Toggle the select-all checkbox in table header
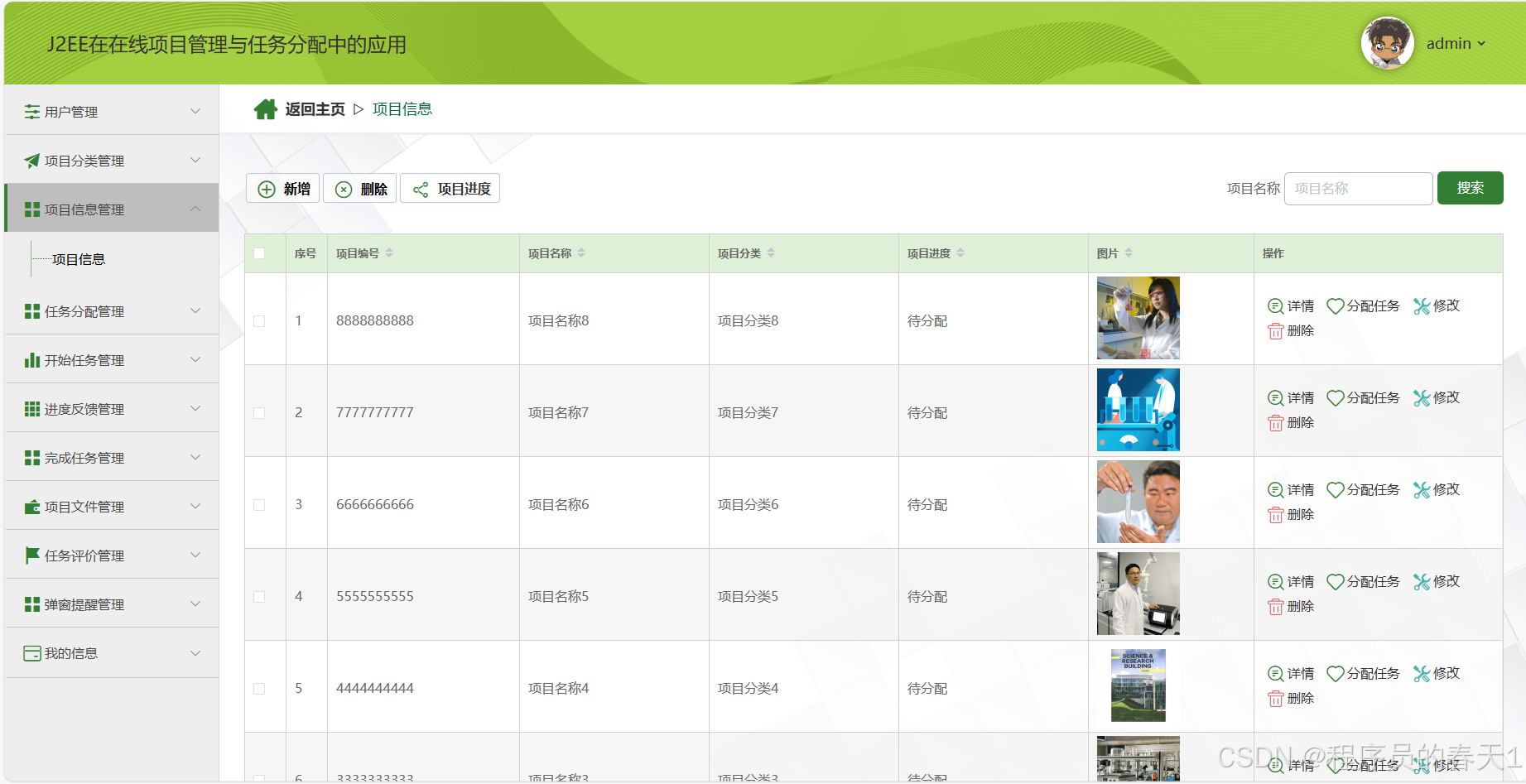The image size is (1526, 784). tap(259, 253)
